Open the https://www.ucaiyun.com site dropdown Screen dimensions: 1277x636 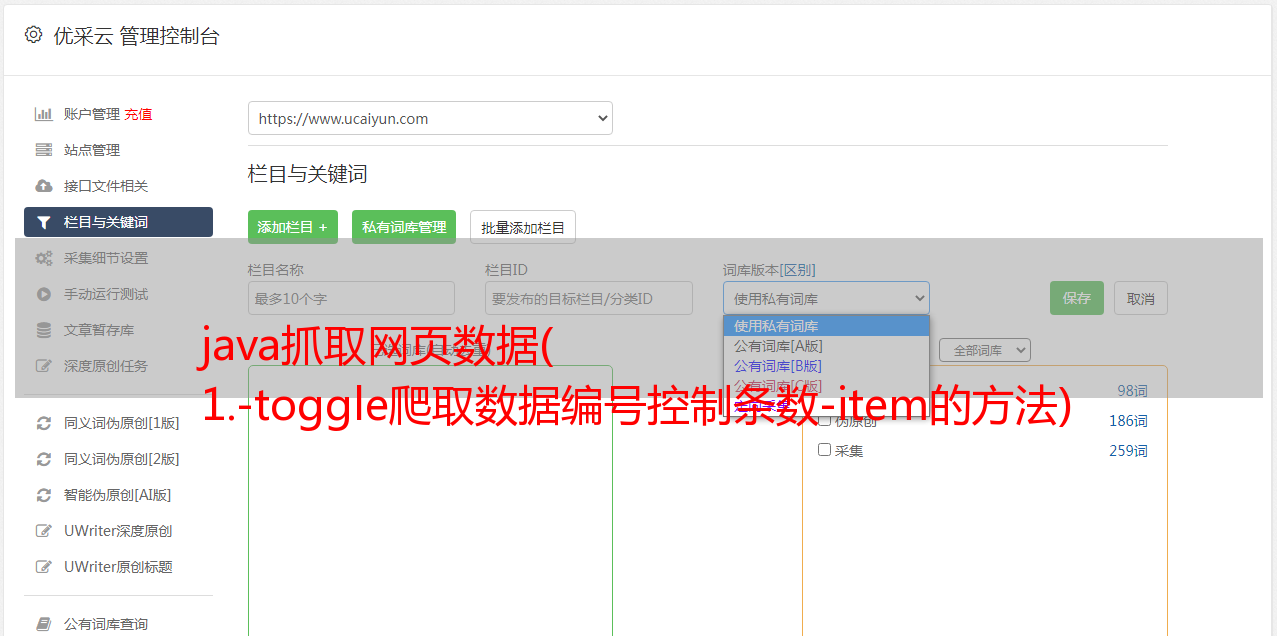pyautogui.click(x=430, y=118)
